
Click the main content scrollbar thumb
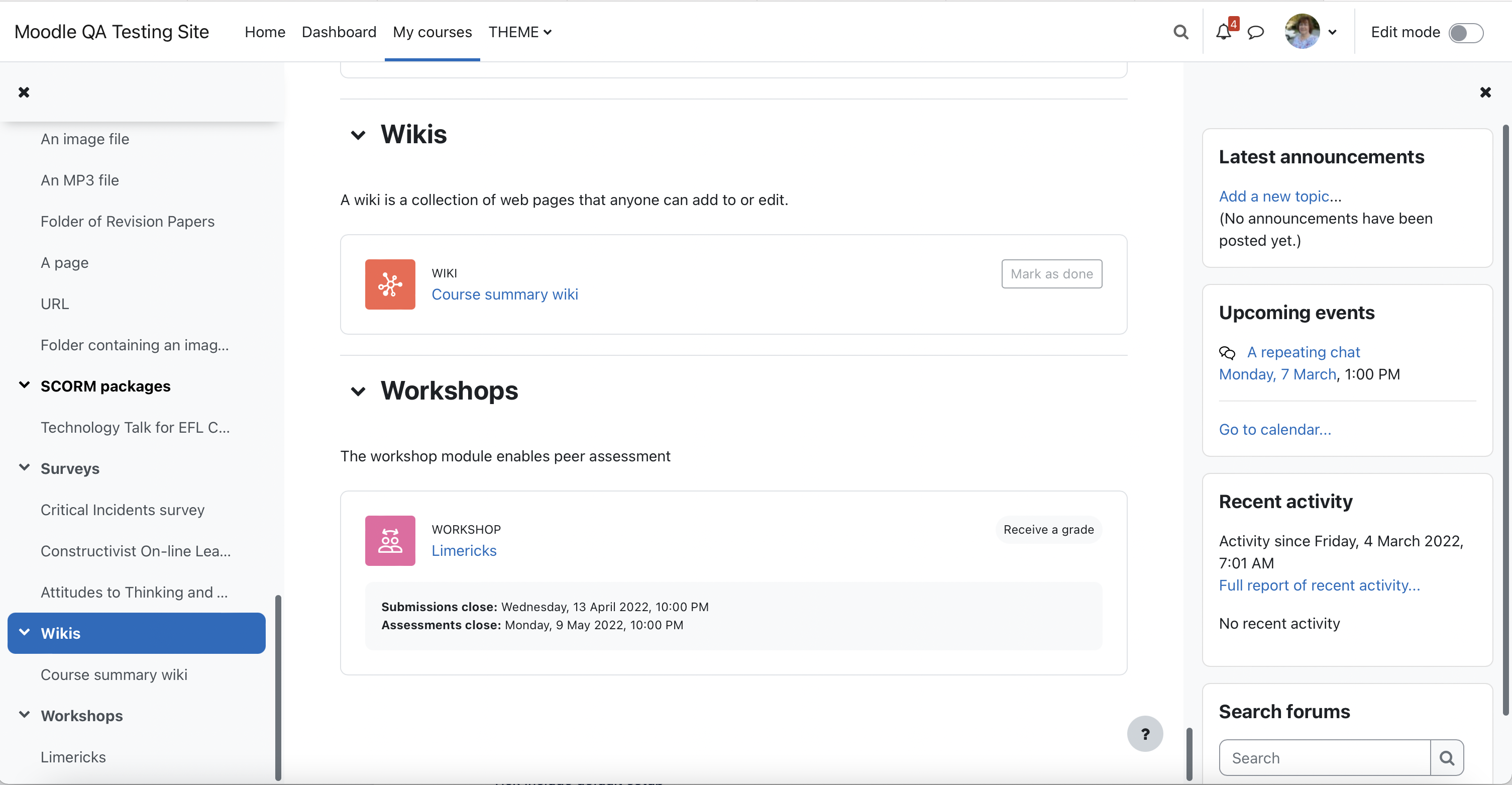pos(1189,753)
